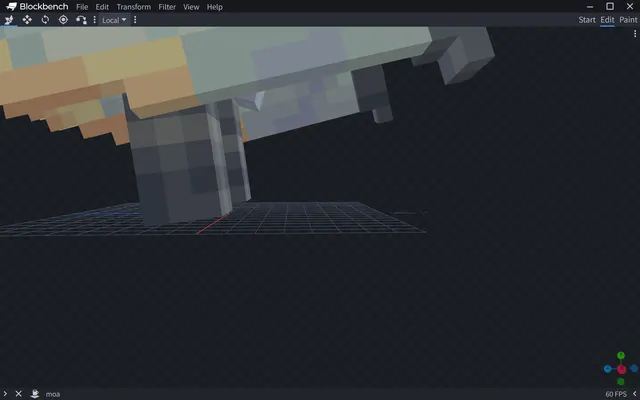
Task: Click the blue axis on gizmo right side
Action: (x=634, y=369)
